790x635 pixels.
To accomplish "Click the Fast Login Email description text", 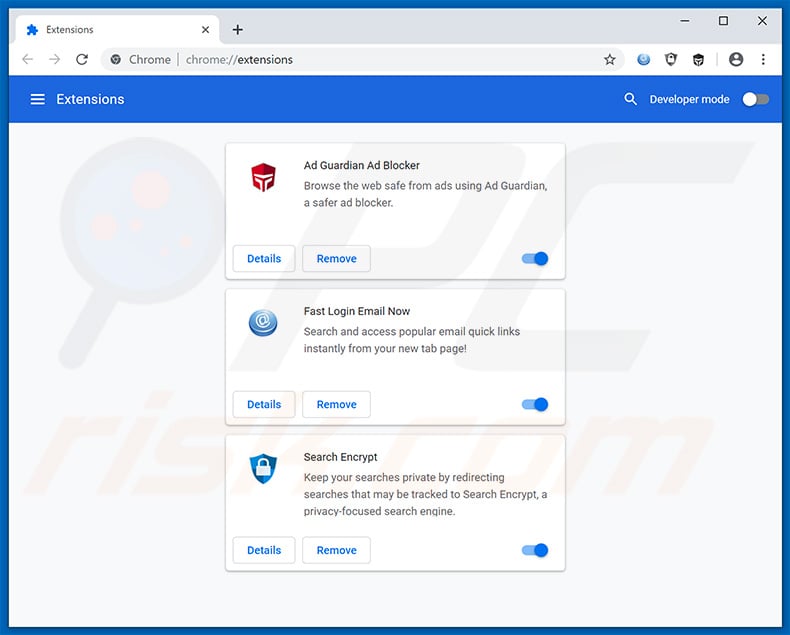I will tap(412, 340).
